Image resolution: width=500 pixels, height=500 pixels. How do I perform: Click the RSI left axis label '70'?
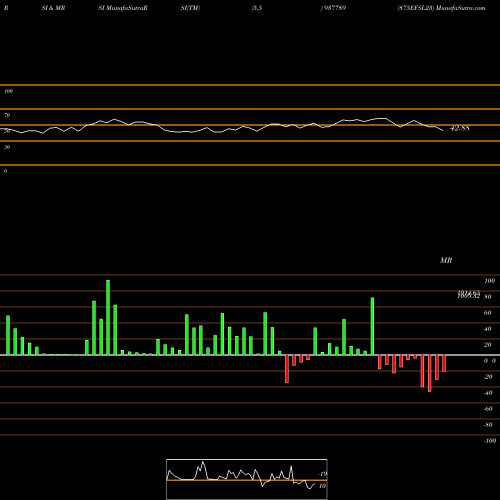pos(7,115)
